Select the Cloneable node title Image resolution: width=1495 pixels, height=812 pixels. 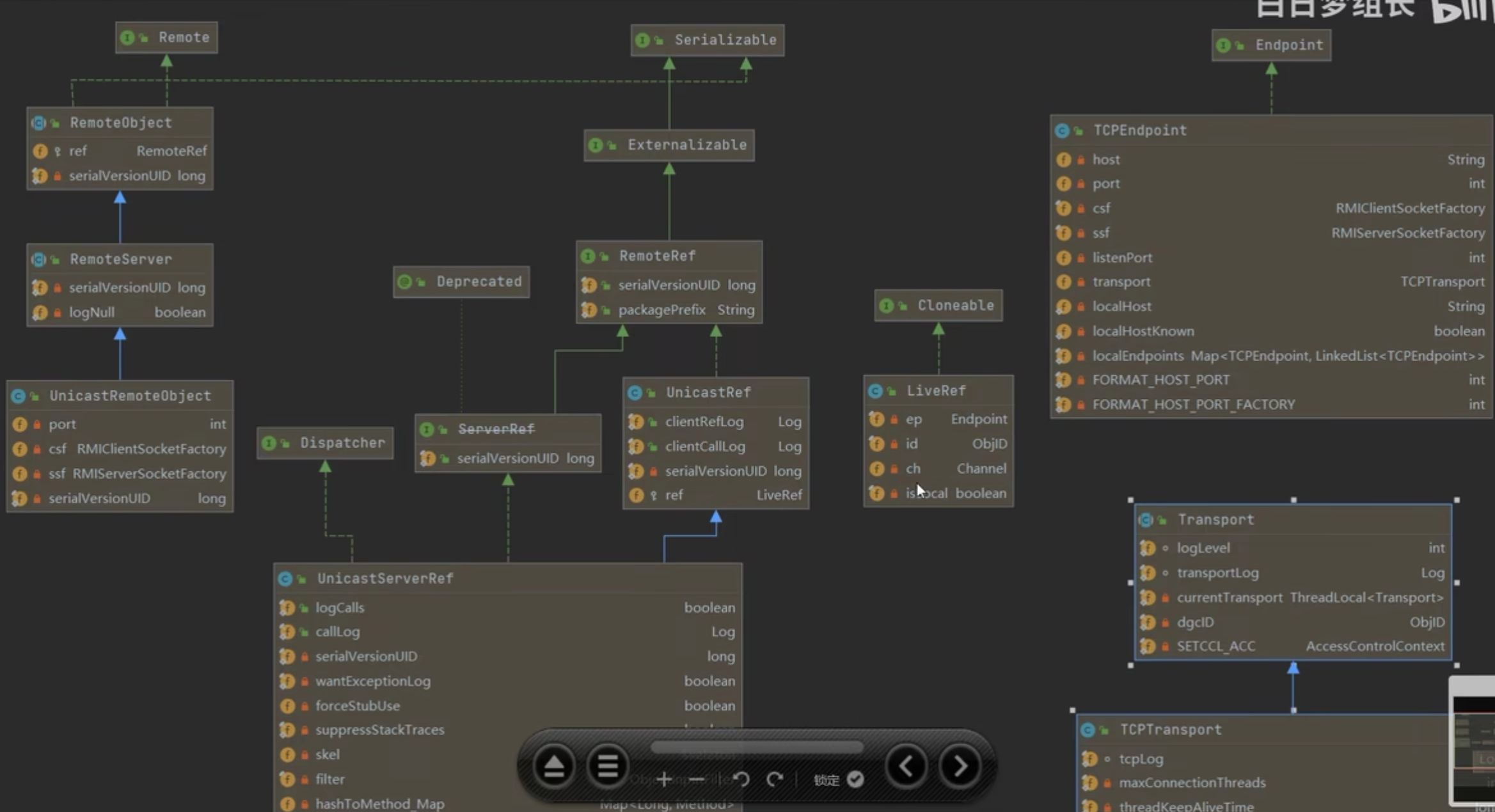[x=956, y=305]
